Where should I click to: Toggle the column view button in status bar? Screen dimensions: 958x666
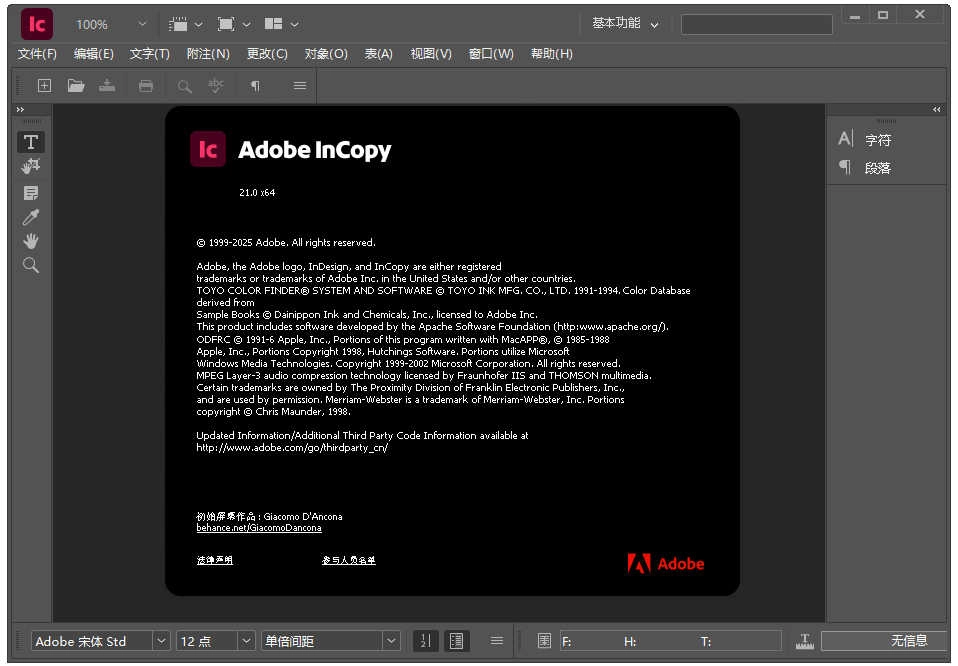click(x=456, y=641)
